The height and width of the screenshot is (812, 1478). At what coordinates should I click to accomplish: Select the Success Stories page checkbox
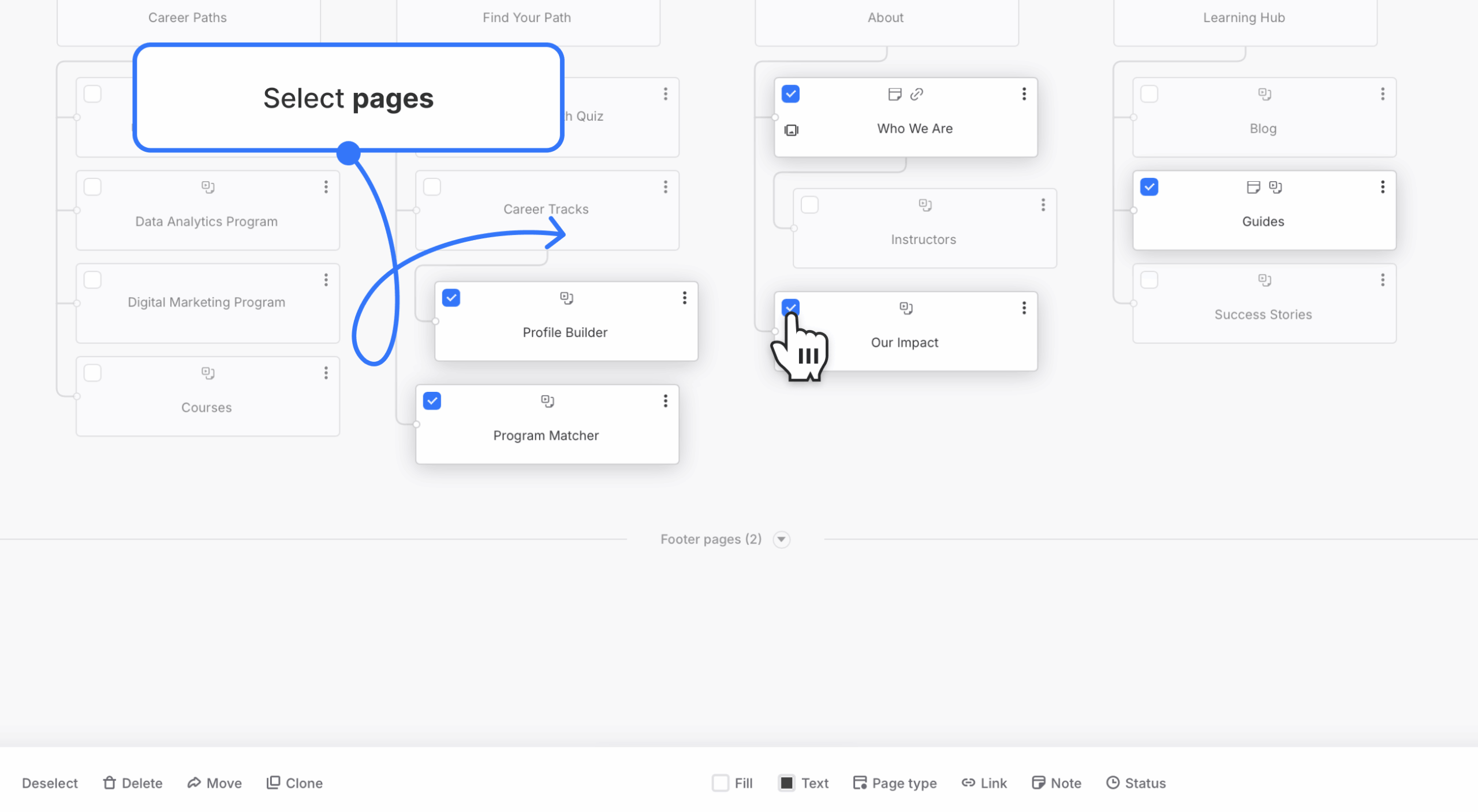click(x=1149, y=280)
